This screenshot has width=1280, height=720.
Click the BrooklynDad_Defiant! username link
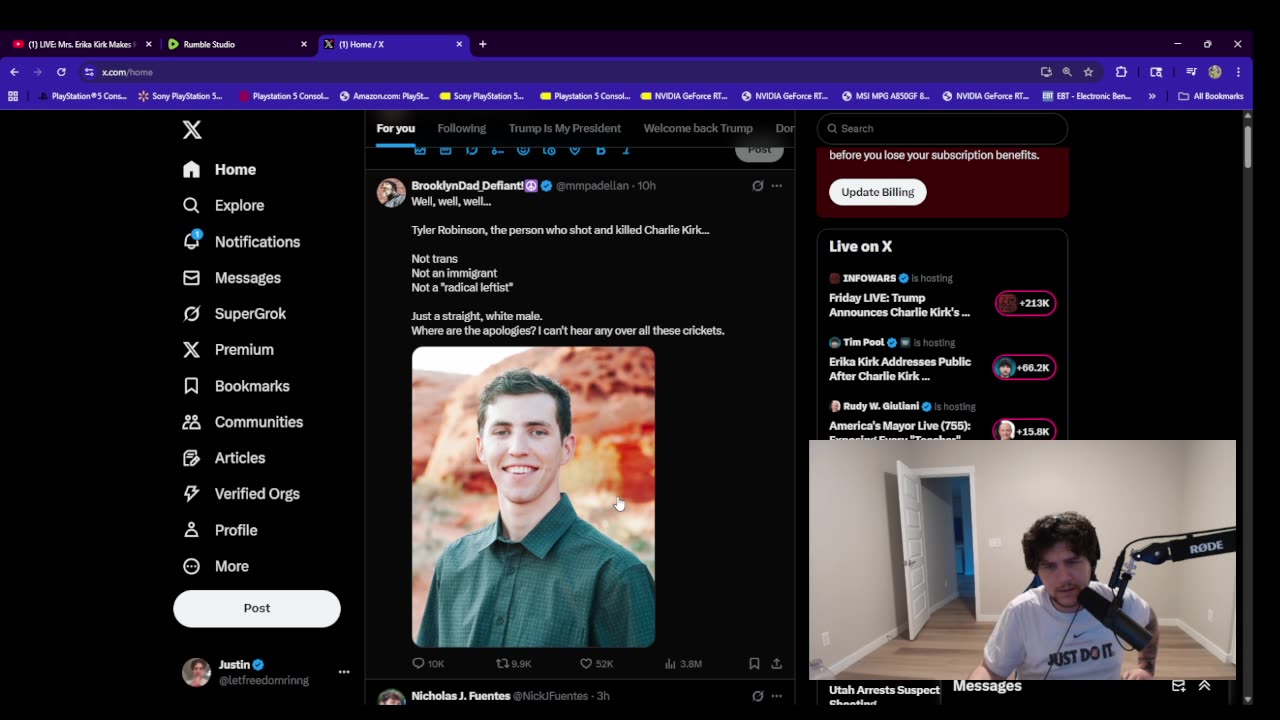[x=467, y=186]
